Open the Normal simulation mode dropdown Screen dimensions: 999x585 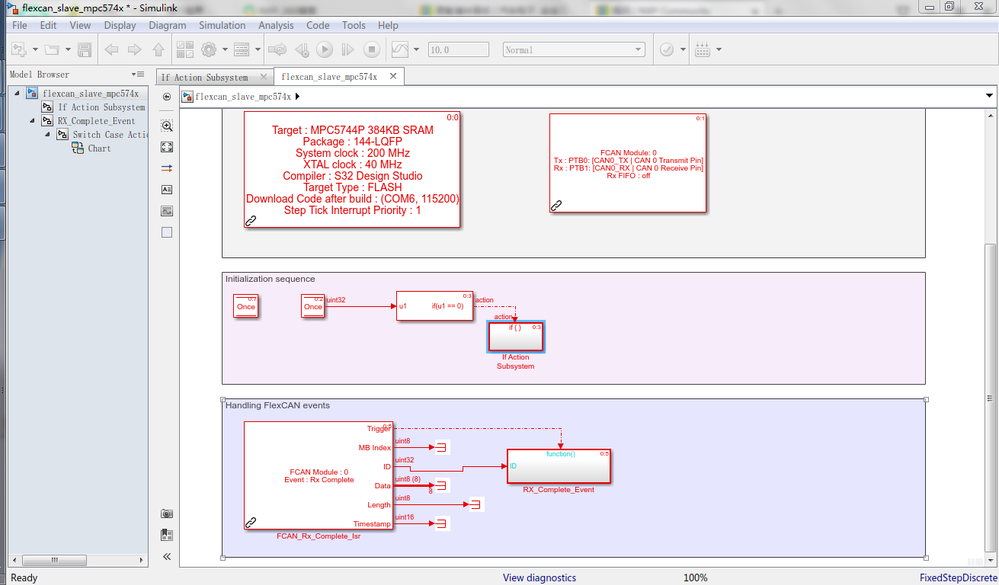point(574,50)
